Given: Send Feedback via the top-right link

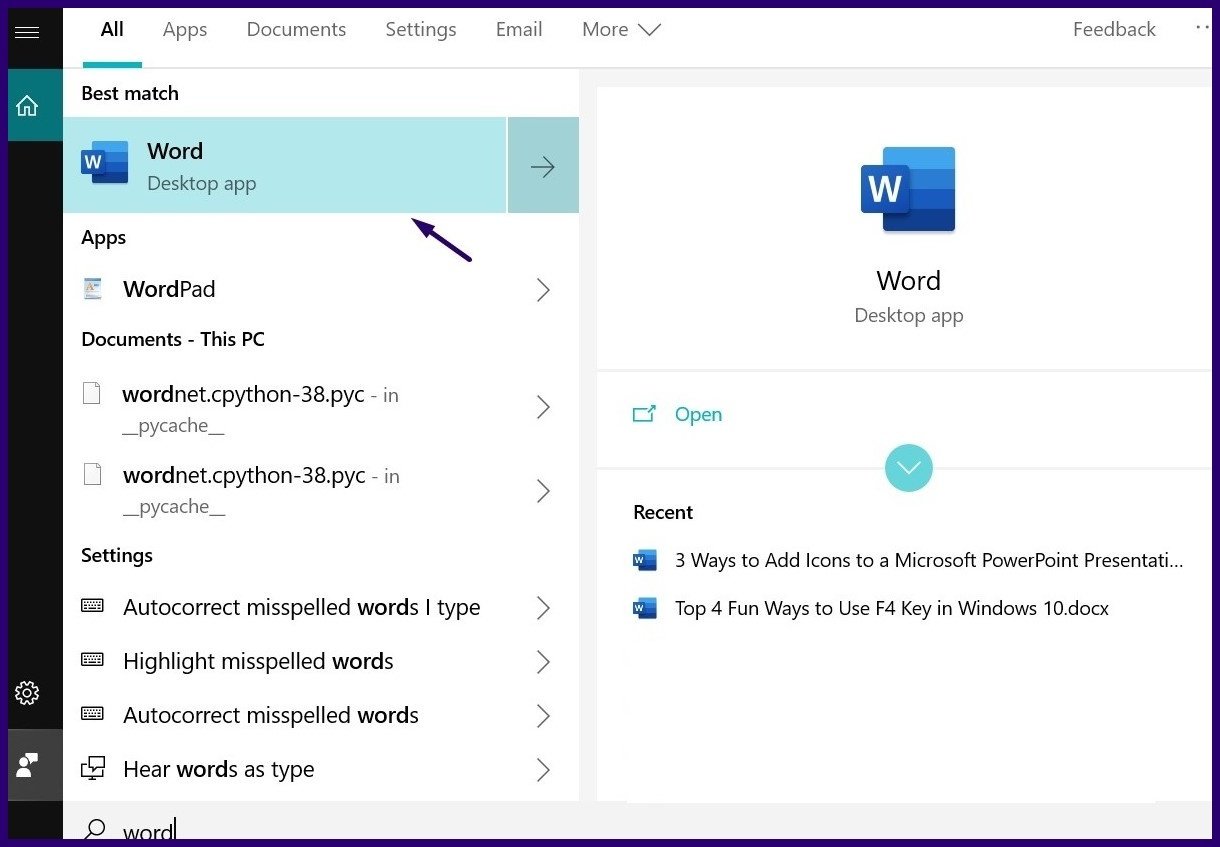Looking at the screenshot, I should pyautogui.click(x=1113, y=29).
